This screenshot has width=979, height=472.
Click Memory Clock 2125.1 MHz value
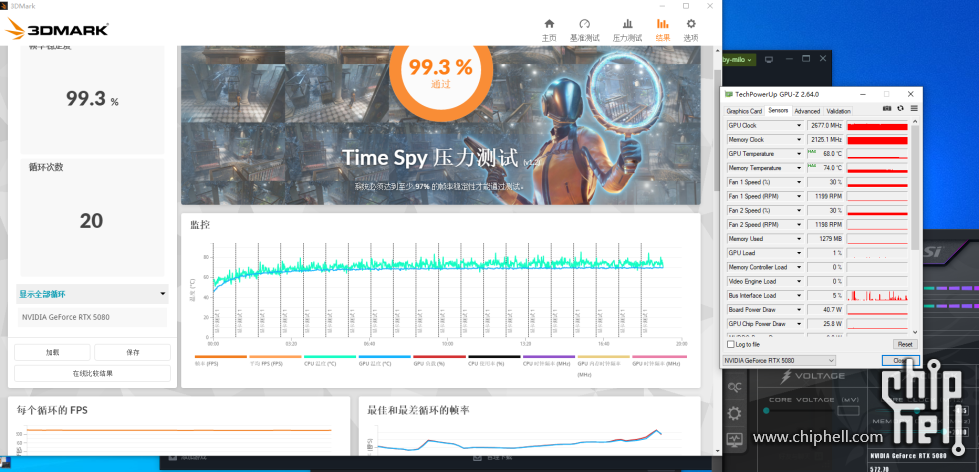click(825, 140)
